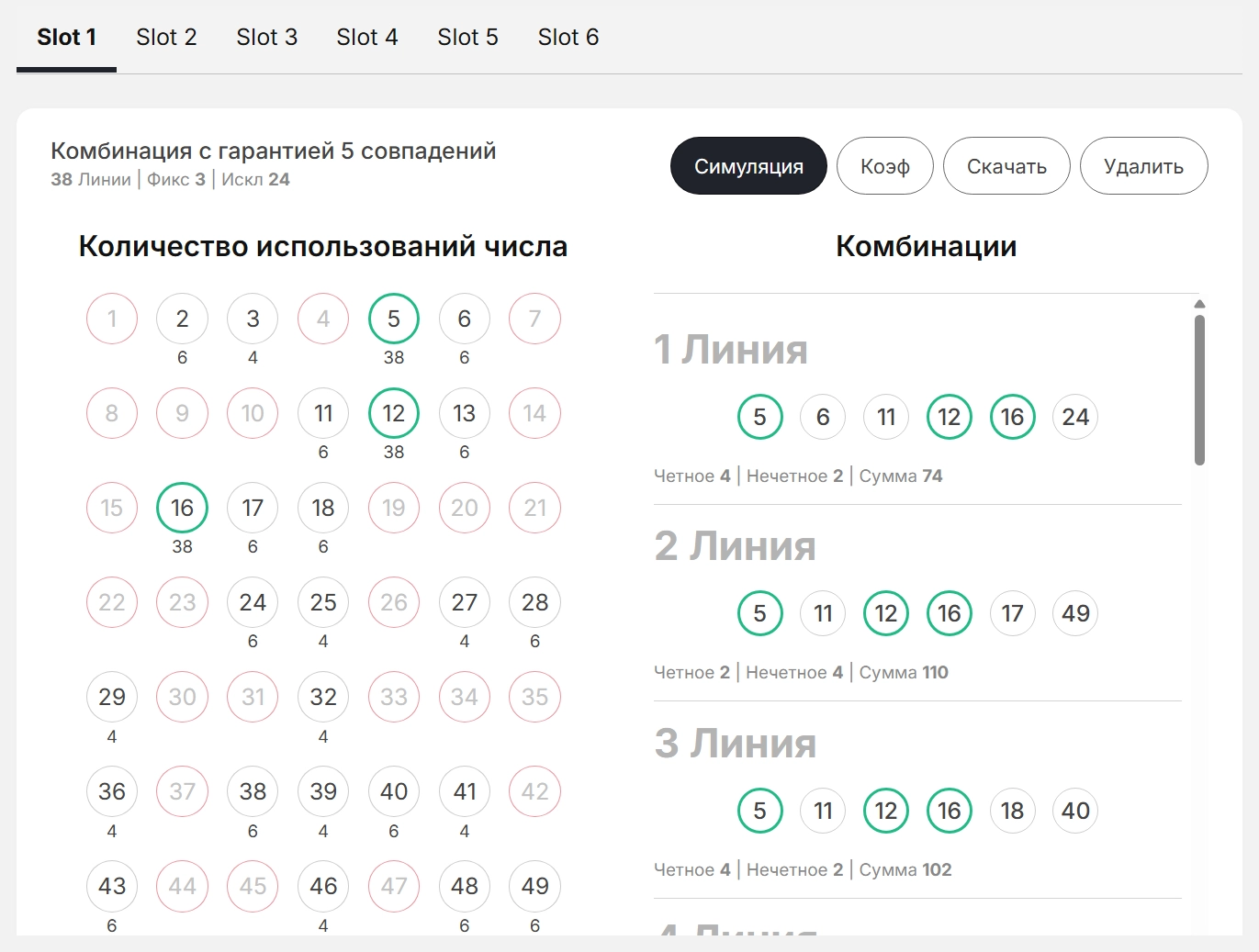Click excluded number 33 in the grid
1259x952 pixels.
coord(393,697)
